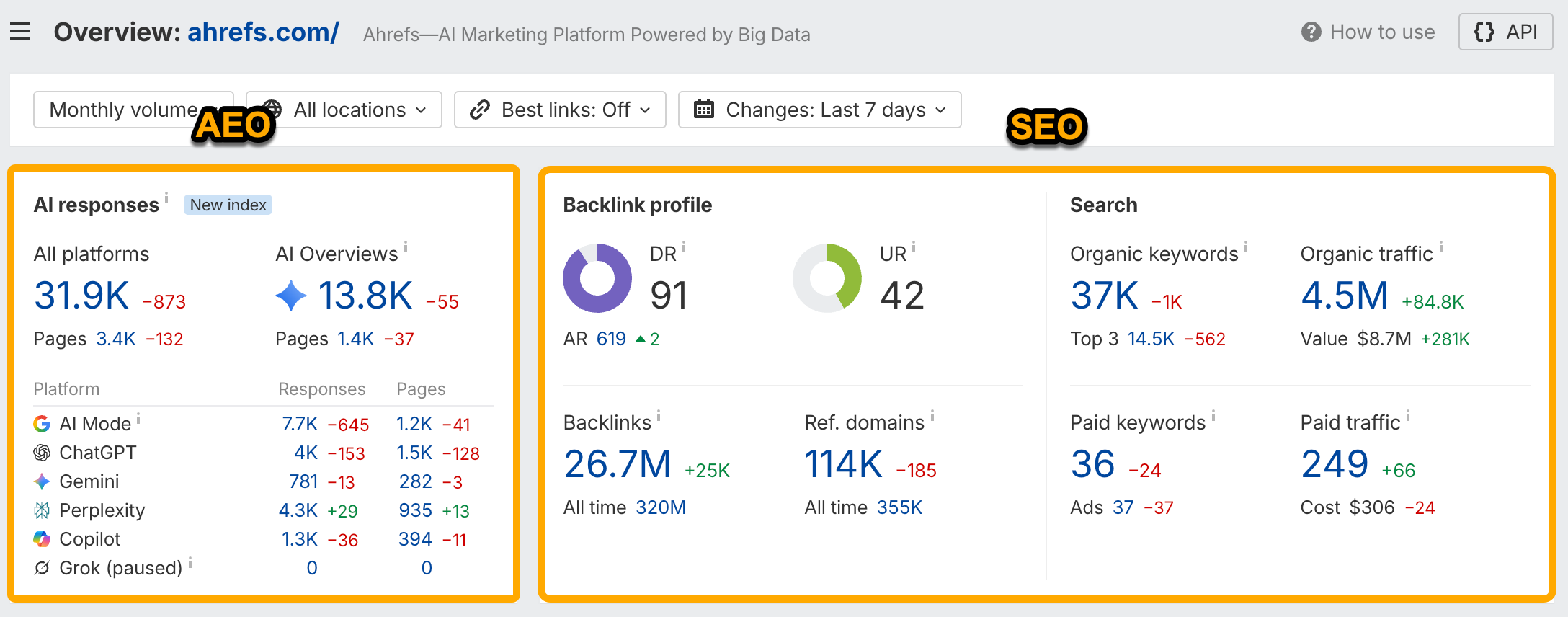Open the Backlinks 26.7M value

[x=618, y=464]
